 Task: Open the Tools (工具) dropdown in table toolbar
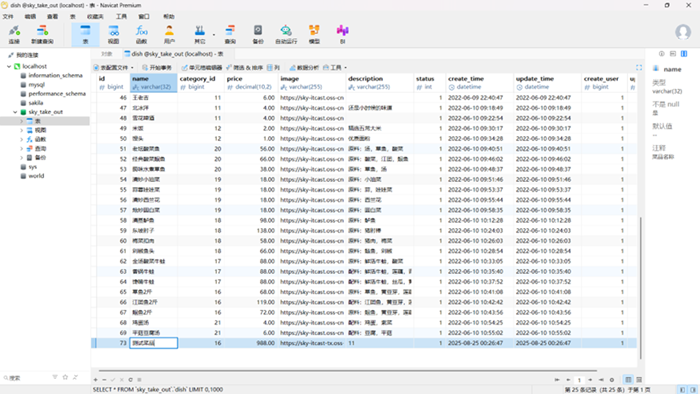[x=335, y=67]
